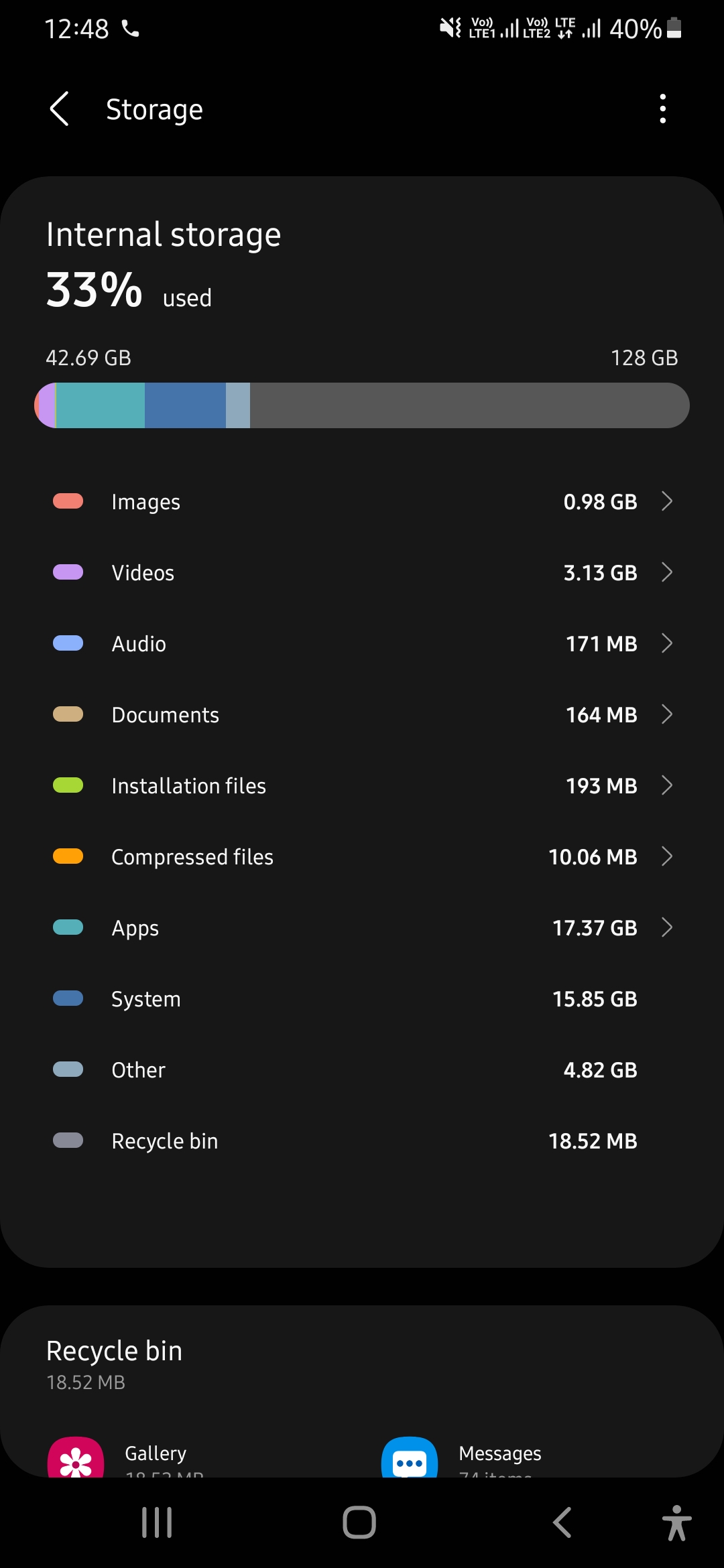
Task: Open recent apps from navigation bar
Action: coord(157,1522)
